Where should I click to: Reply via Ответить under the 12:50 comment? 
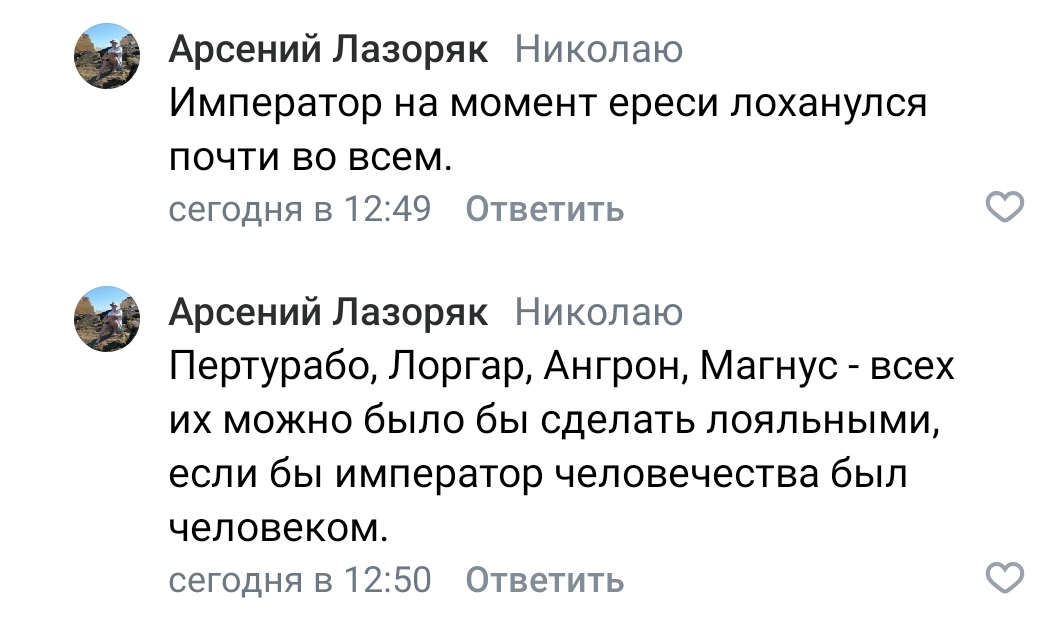click(545, 580)
